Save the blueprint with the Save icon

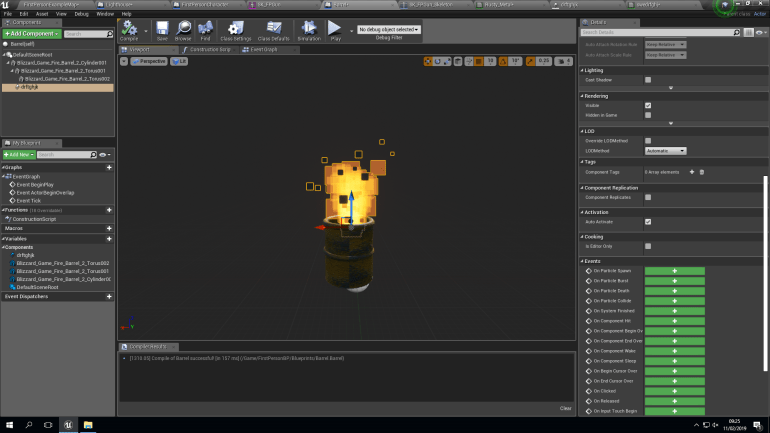[x=161, y=30]
